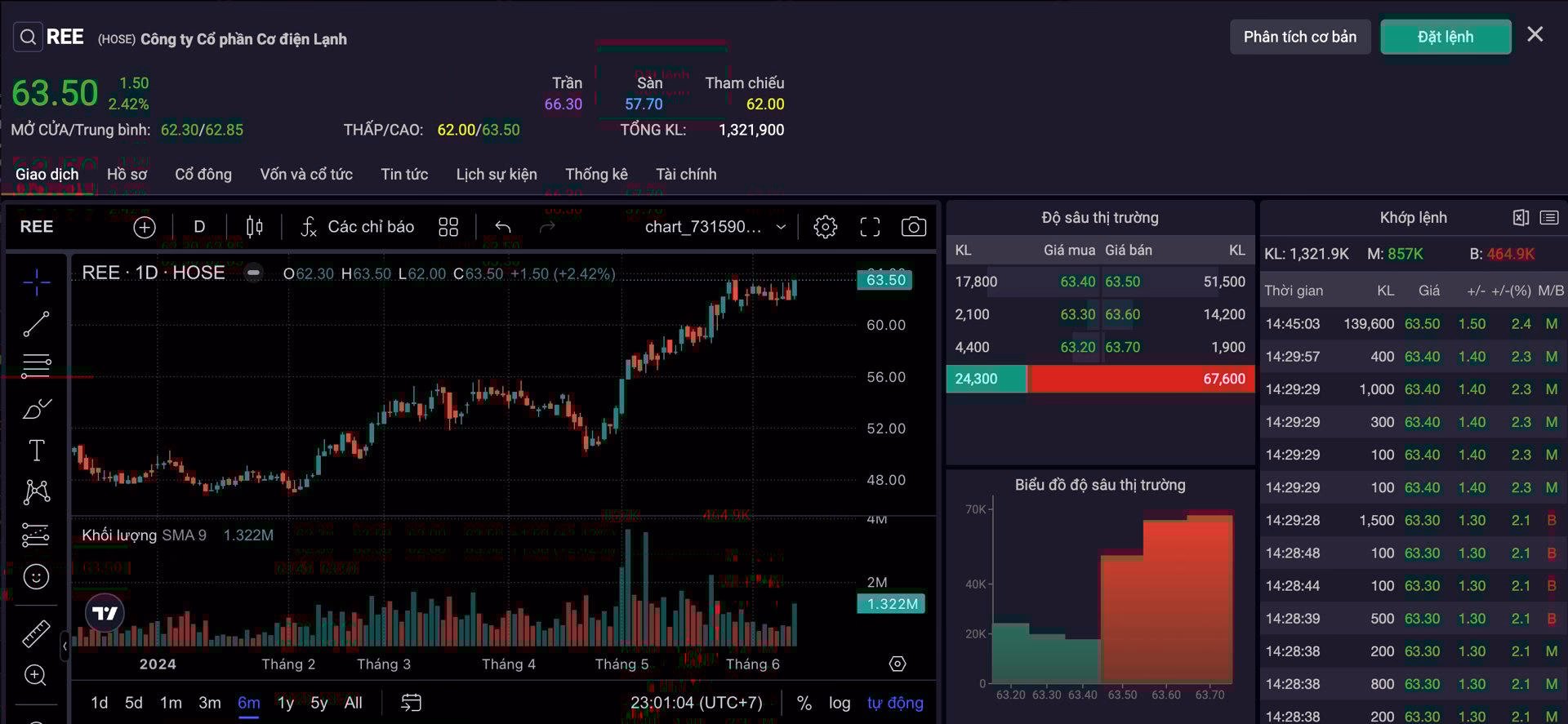
Task: Select the text annotation tool
Action: tap(36, 451)
